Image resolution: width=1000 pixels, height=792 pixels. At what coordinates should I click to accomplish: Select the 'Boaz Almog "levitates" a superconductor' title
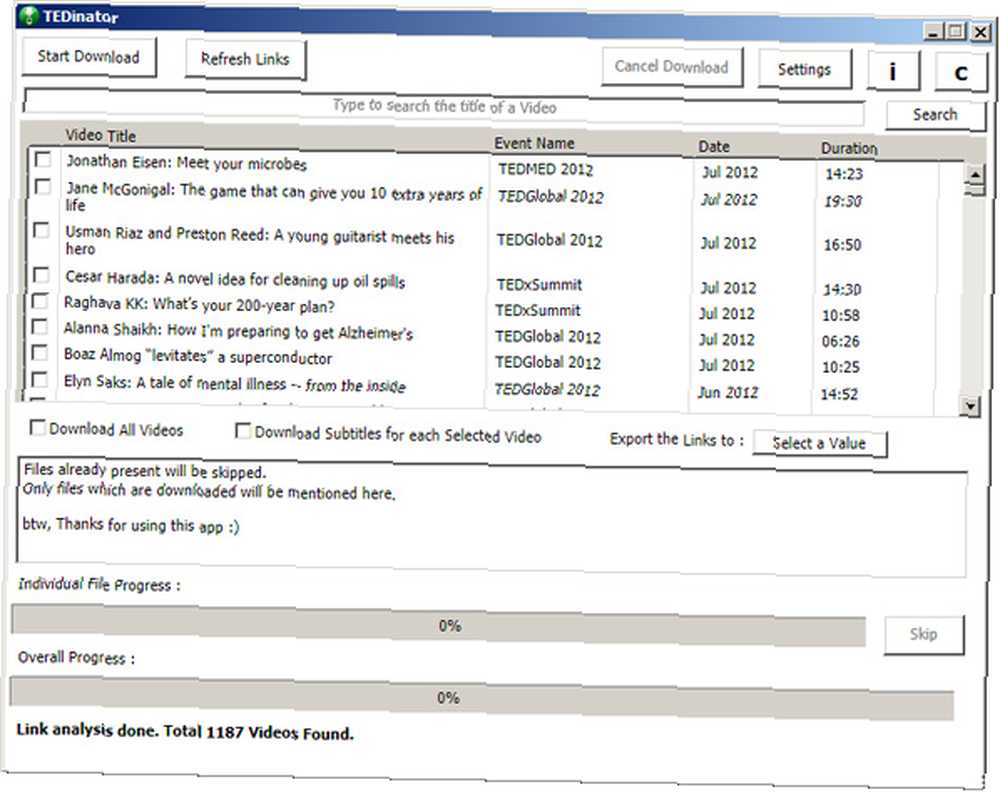coord(198,356)
